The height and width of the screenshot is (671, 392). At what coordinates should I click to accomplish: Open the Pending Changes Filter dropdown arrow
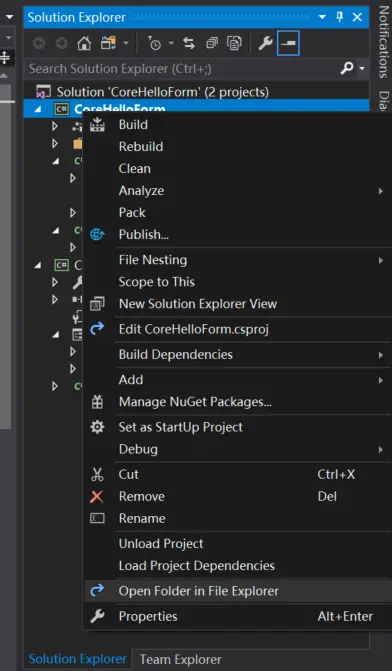point(171,43)
